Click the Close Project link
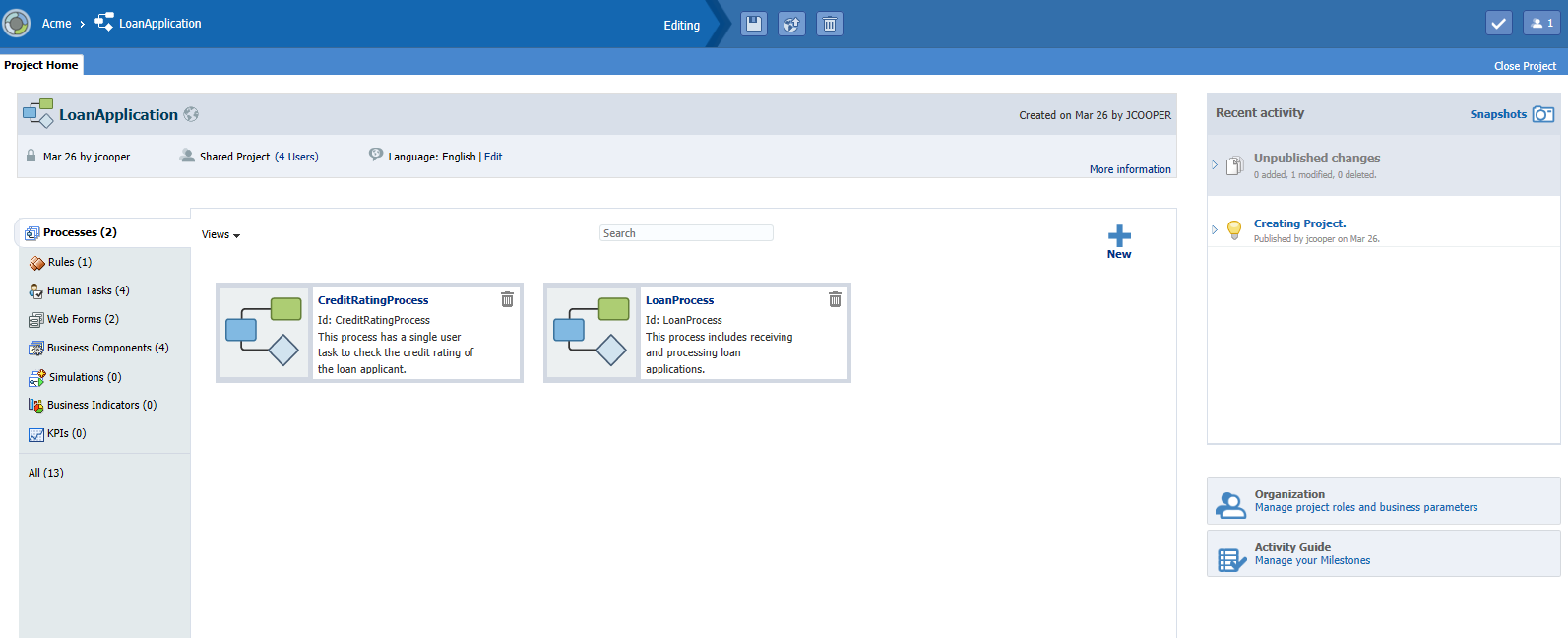This screenshot has height=638, width=1568. pyautogui.click(x=1525, y=66)
